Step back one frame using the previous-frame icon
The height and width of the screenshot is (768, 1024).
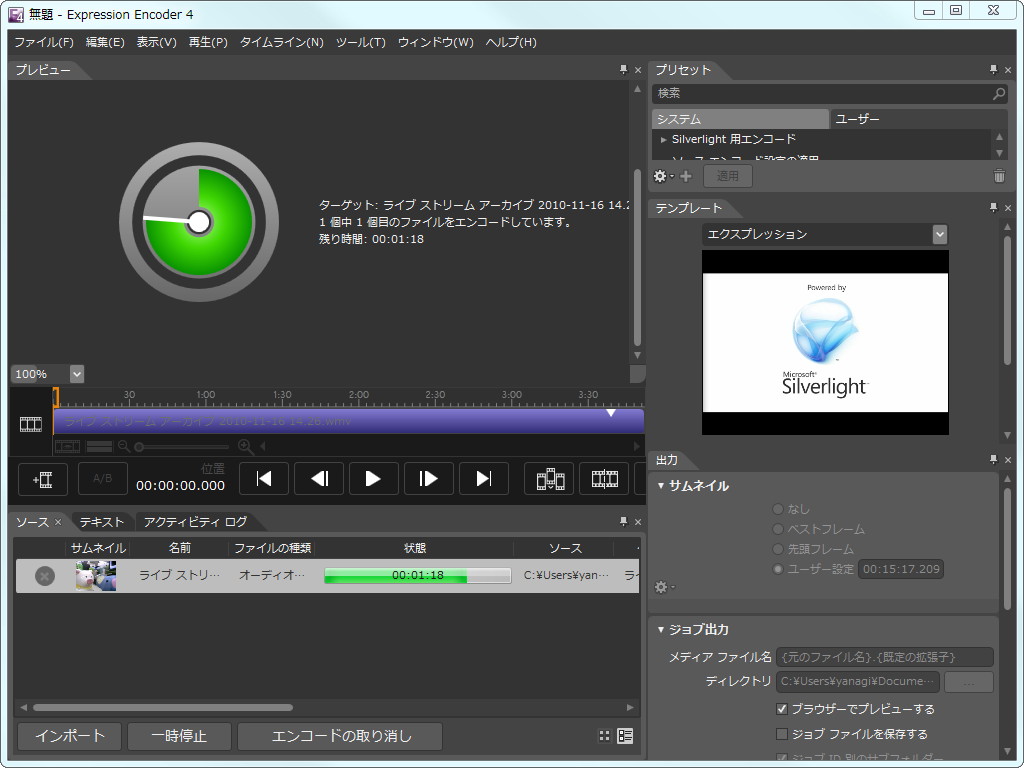pos(318,478)
